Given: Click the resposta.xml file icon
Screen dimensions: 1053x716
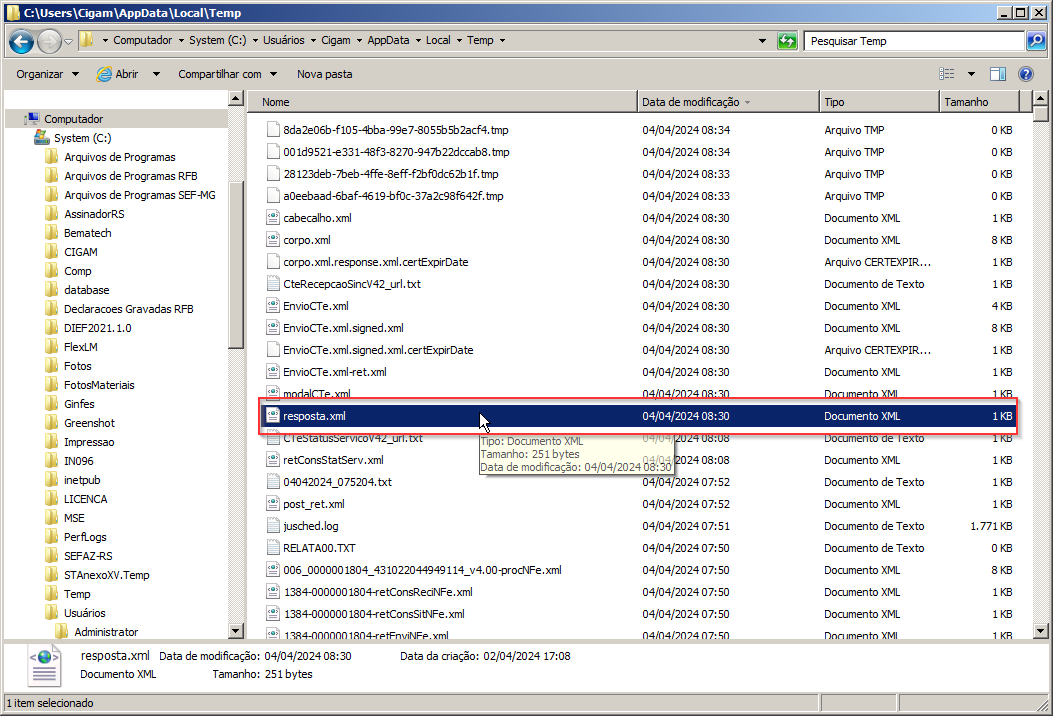Looking at the screenshot, I should (273, 416).
